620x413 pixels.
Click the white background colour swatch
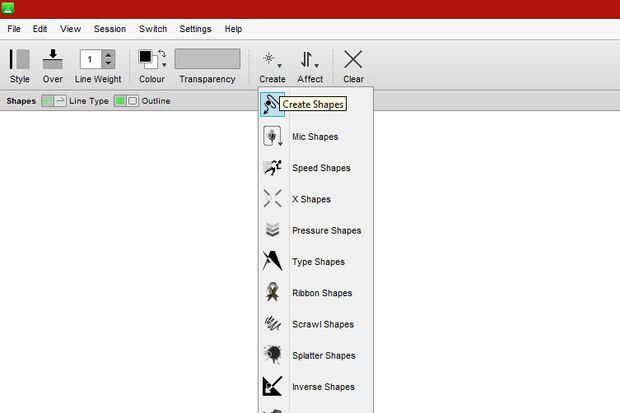(154, 64)
